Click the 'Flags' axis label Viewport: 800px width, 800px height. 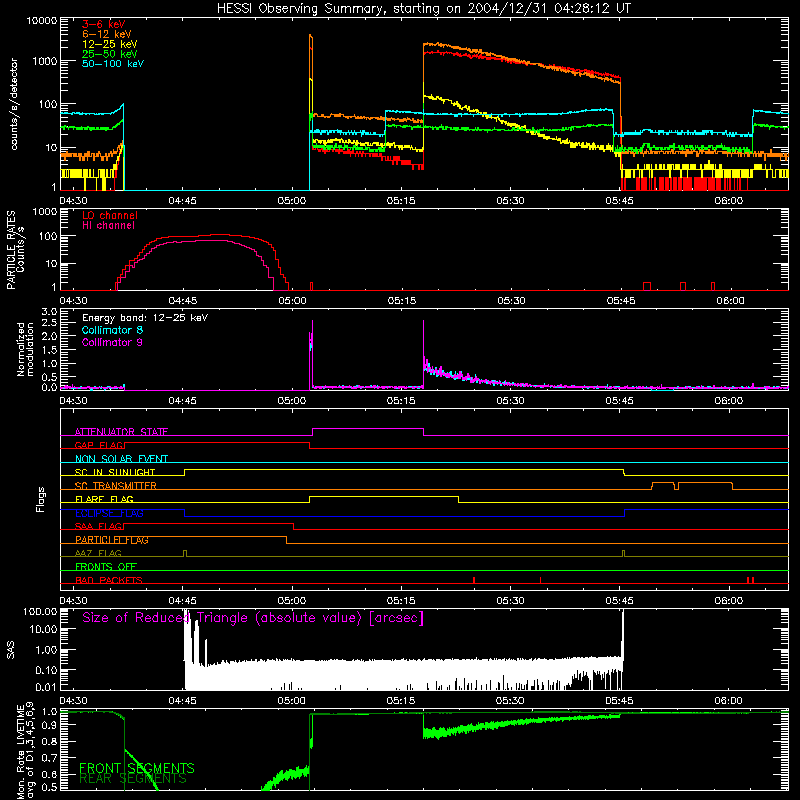[41, 499]
